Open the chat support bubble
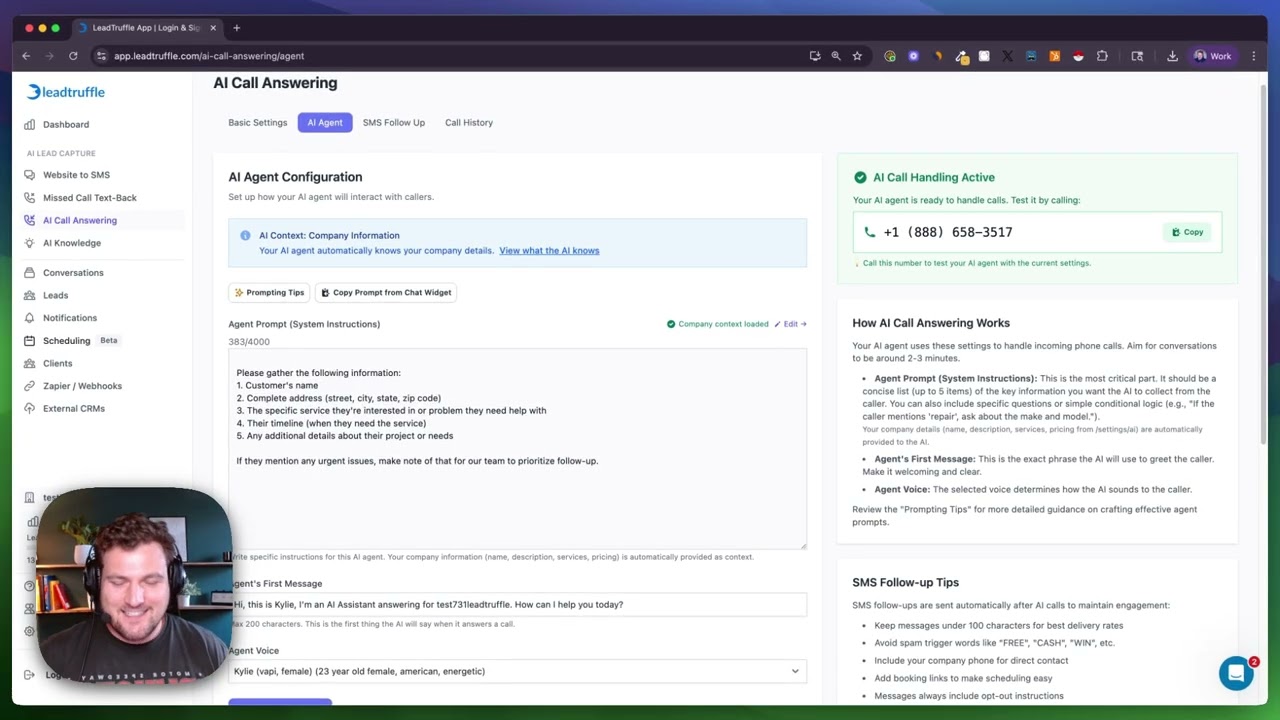 1236,673
